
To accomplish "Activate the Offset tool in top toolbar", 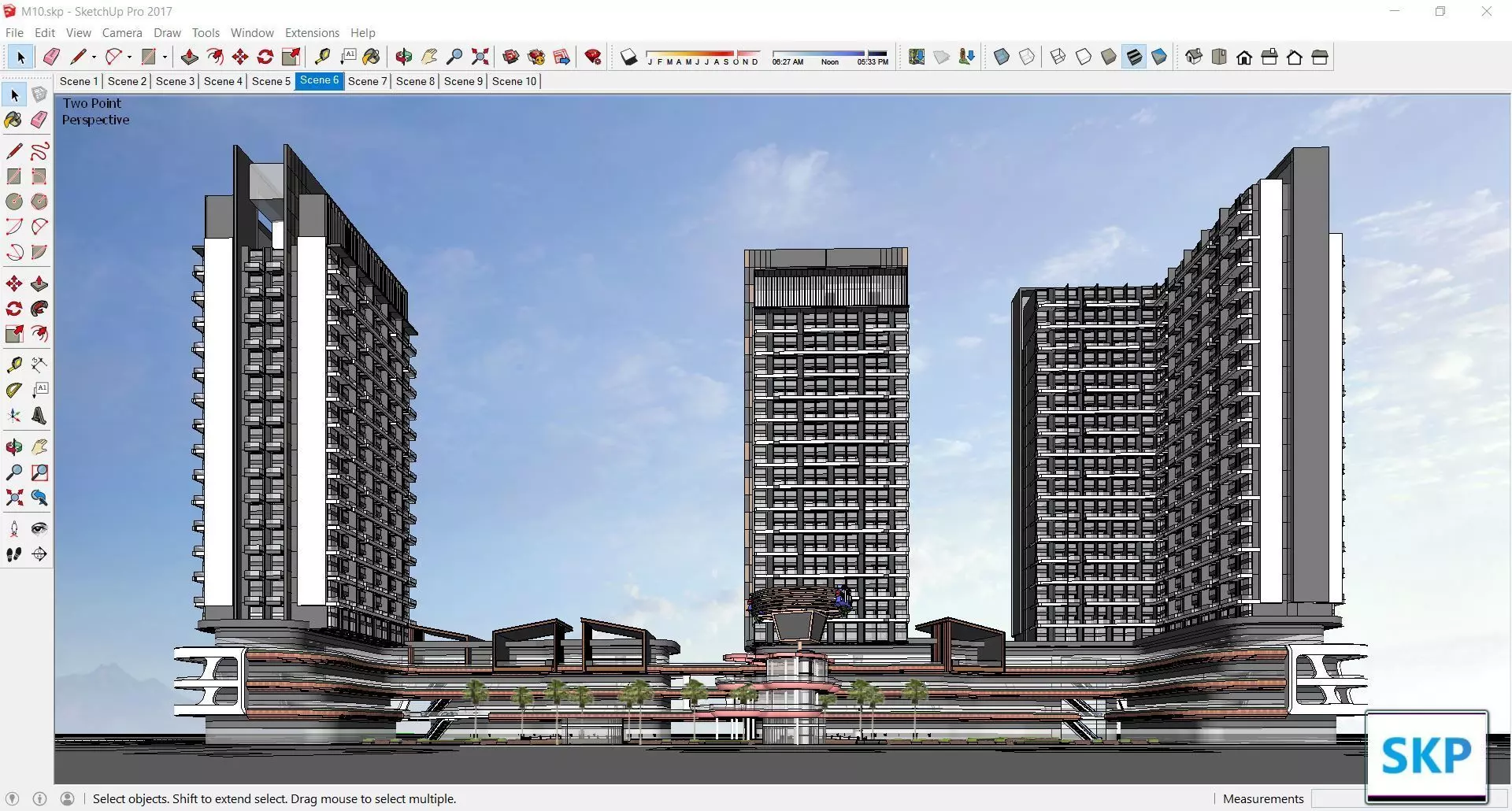I will (215, 57).
